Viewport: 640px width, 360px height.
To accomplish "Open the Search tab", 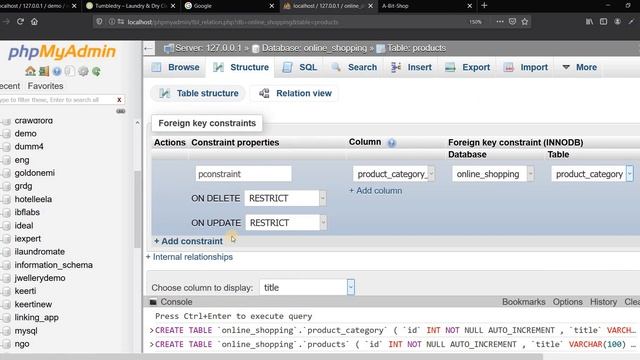I will point(354,67).
